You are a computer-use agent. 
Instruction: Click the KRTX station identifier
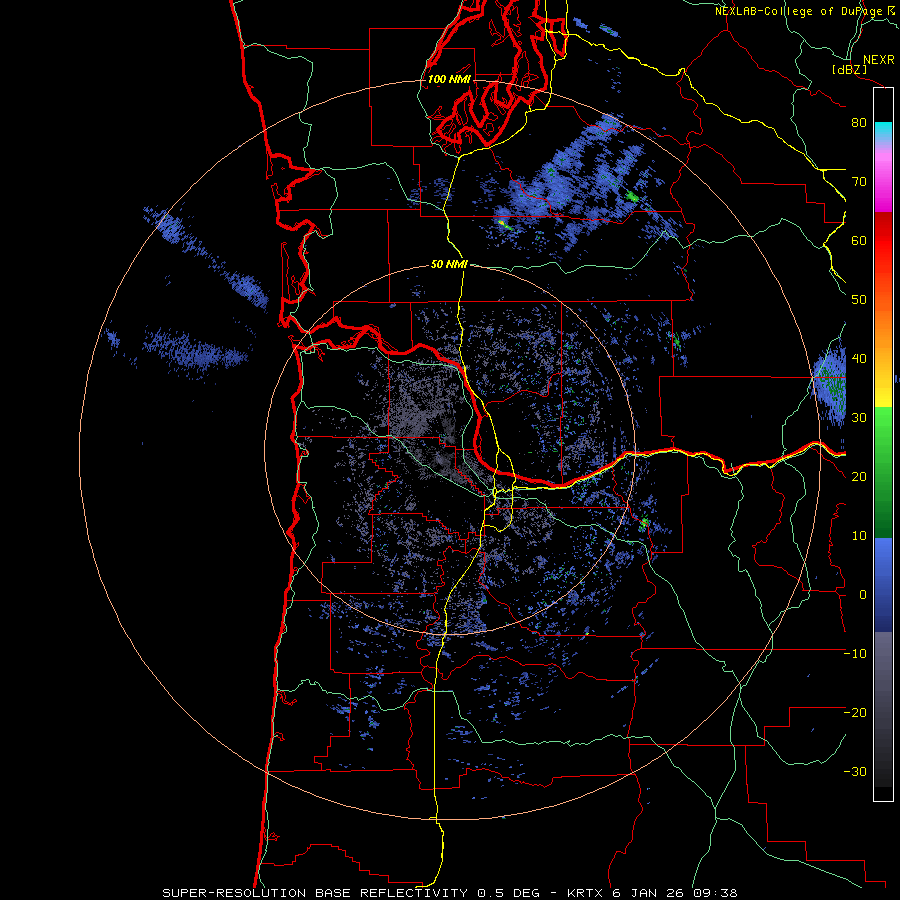[x=585, y=893]
